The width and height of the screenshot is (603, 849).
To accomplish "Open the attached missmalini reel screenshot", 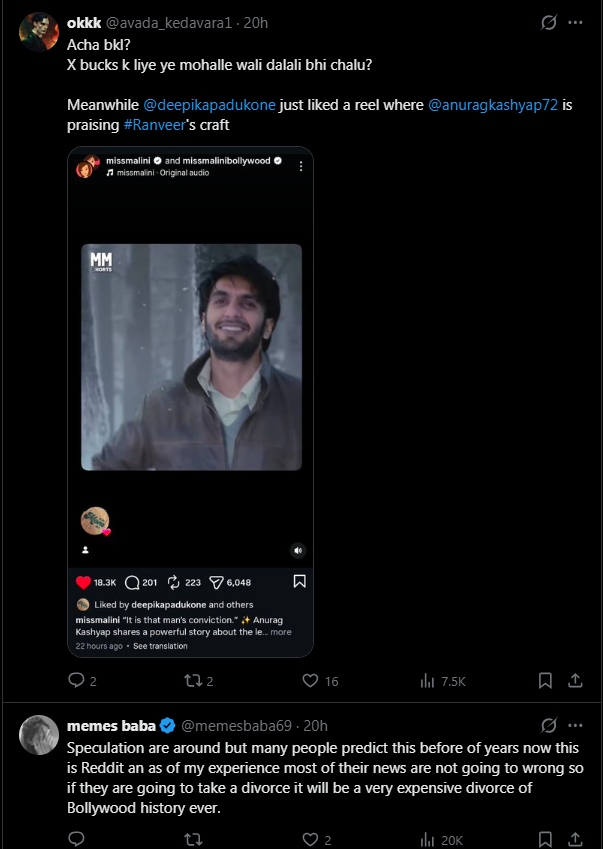I will pos(190,402).
